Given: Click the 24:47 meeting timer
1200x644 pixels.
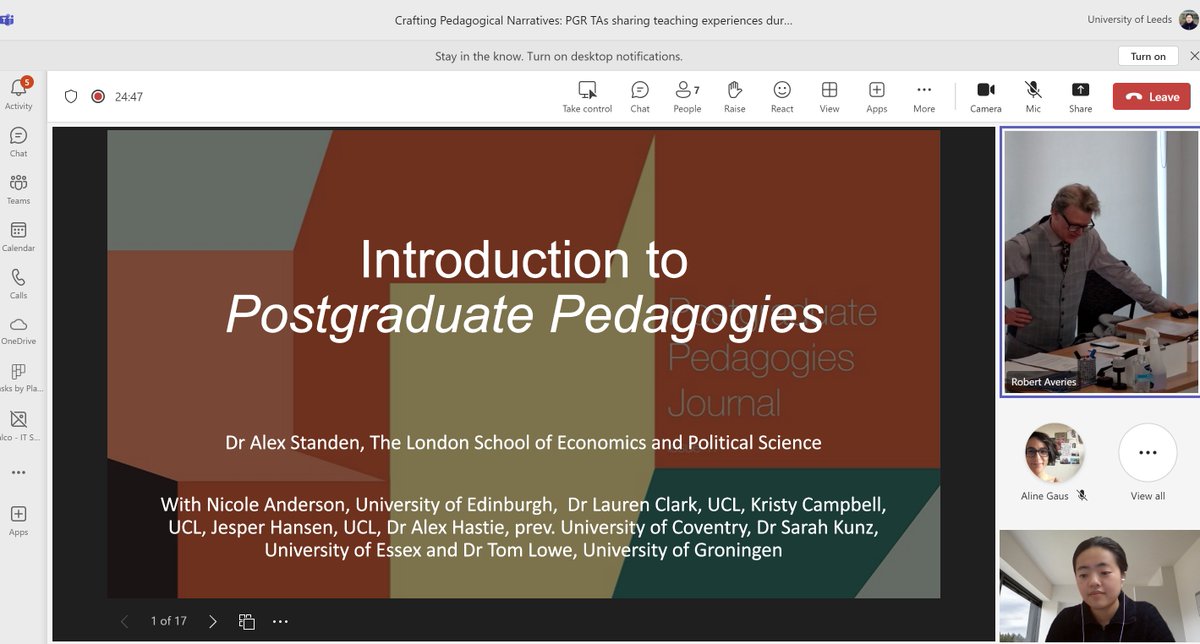Looking at the screenshot, I should click(x=128, y=97).
